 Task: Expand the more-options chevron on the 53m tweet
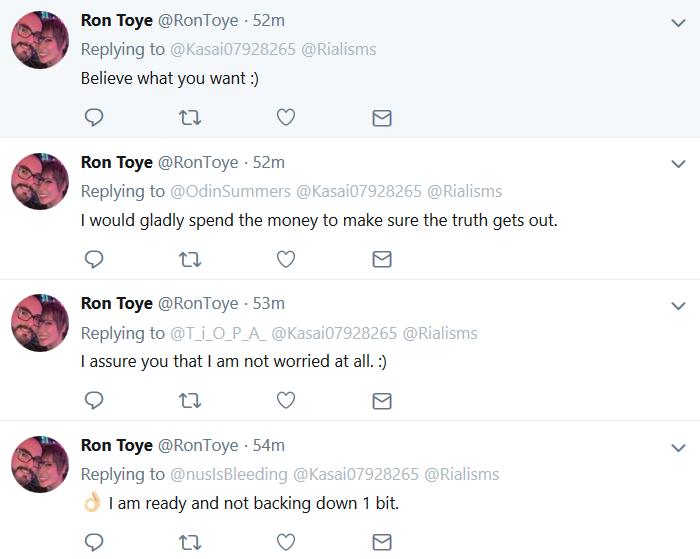tap(678, 306)
